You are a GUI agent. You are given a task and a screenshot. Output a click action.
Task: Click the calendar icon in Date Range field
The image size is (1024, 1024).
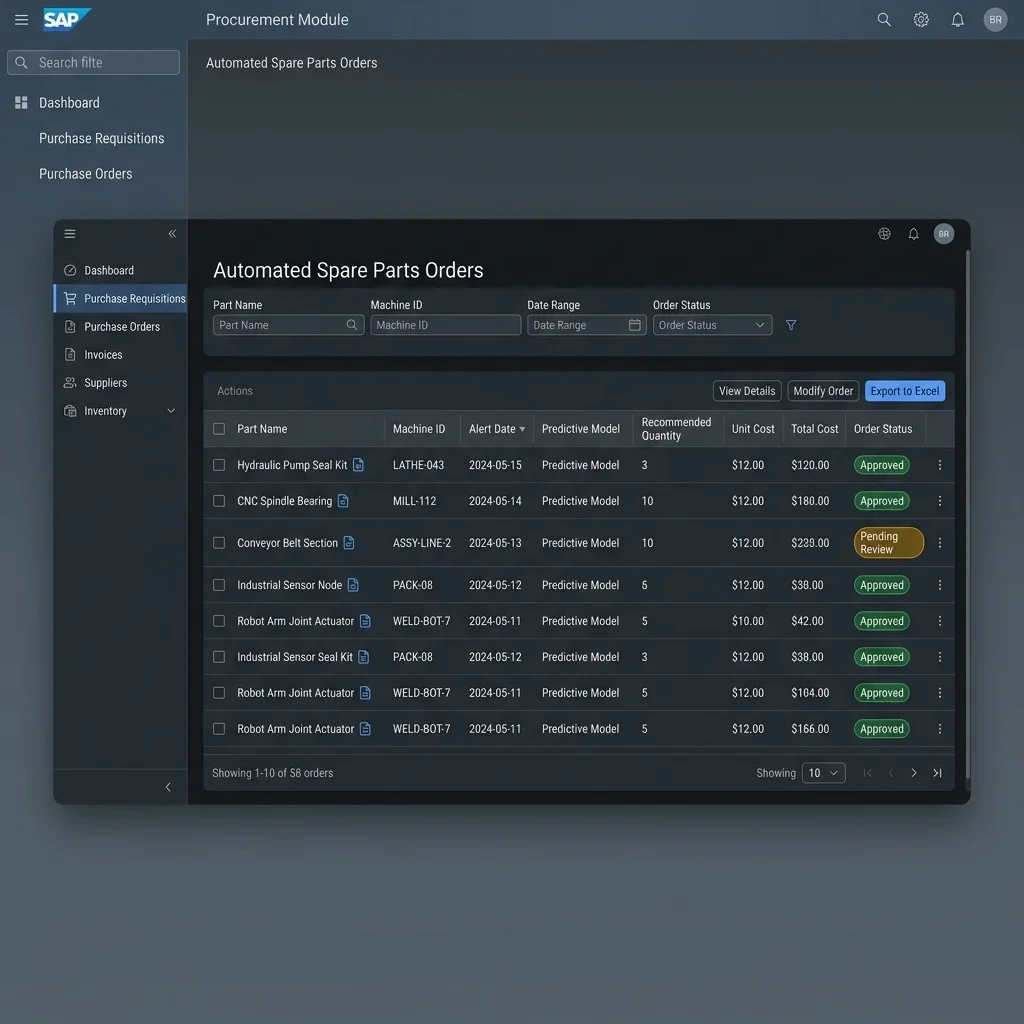point(634,325)
